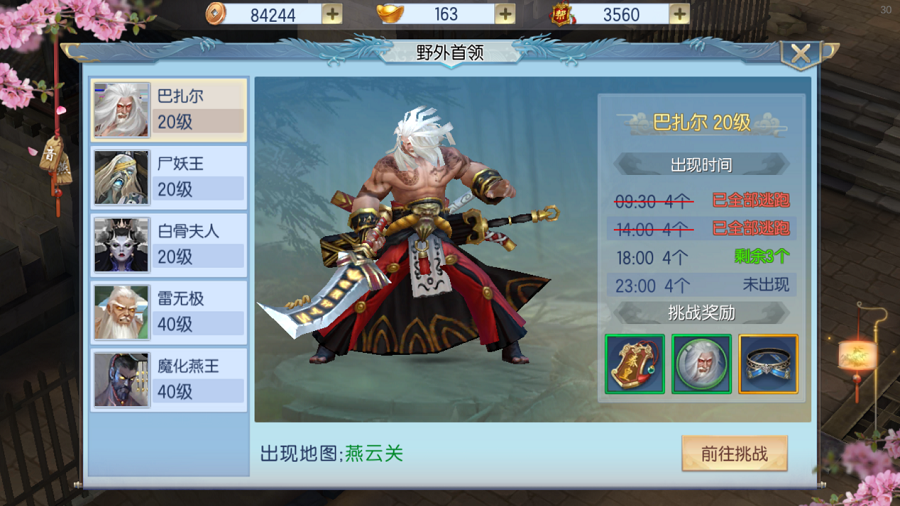
Task: Click the red guild token icon
Action: (x=562, y=14)
